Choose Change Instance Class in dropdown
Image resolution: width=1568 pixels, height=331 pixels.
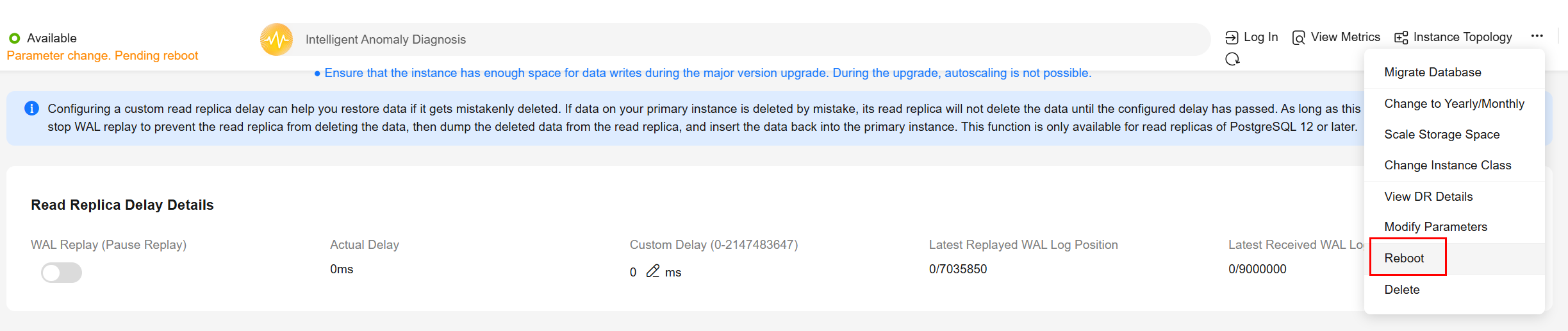click(1448, 165)
